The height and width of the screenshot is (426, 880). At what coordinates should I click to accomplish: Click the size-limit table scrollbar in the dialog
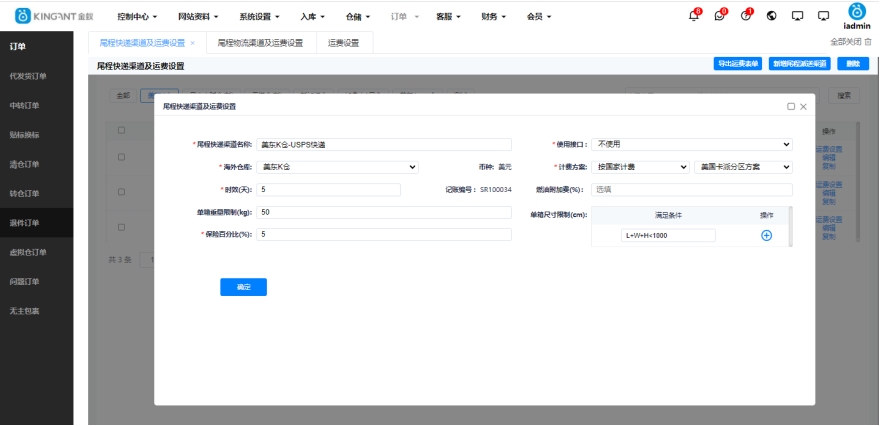pyautogui.click(x=791, y=226)
